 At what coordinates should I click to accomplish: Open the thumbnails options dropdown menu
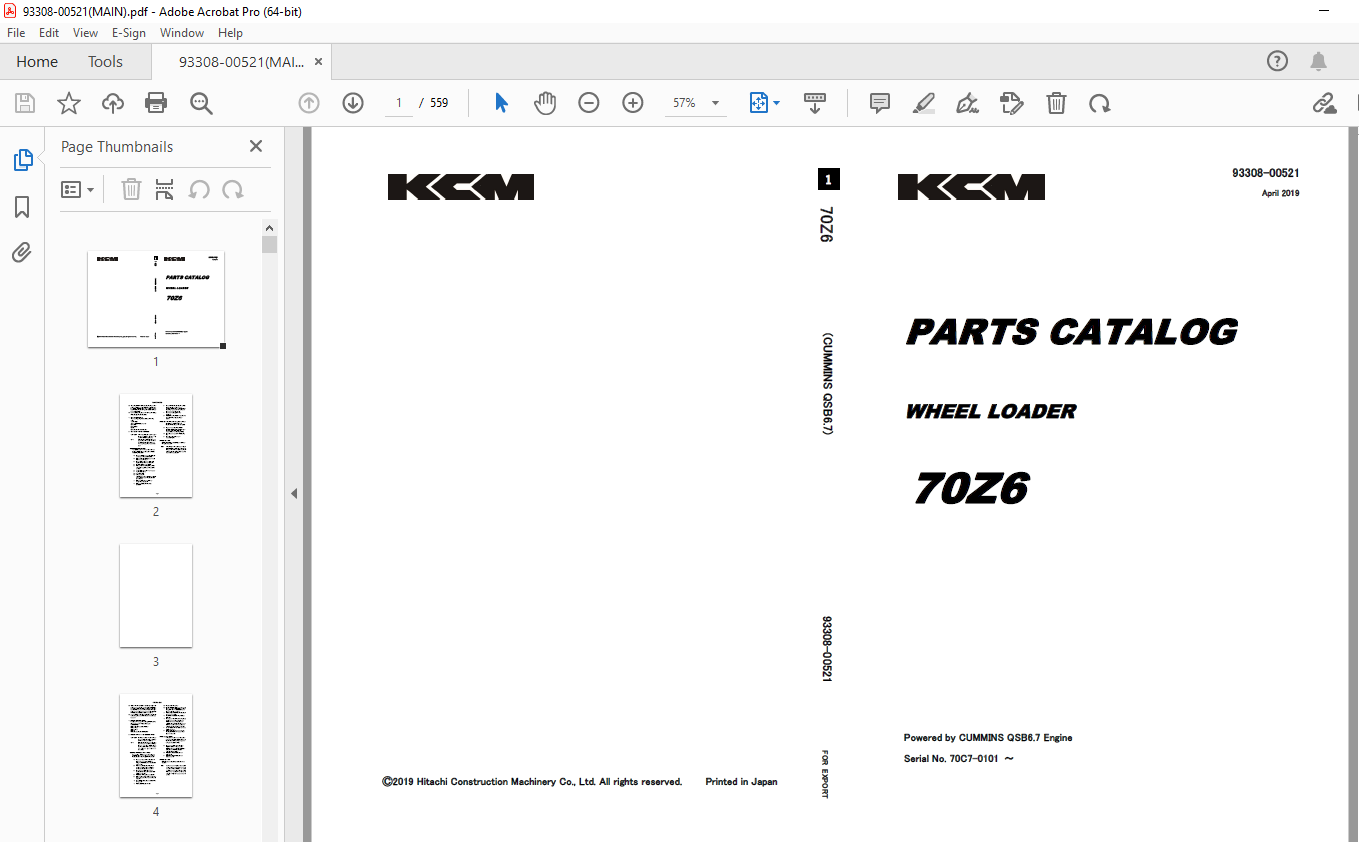[x=77, y=189]
